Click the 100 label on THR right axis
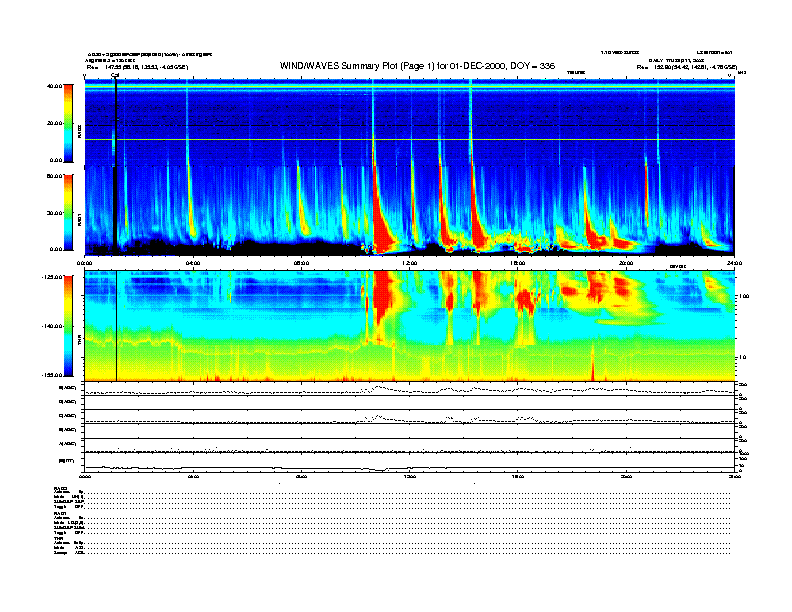This screenshot has width=792, height=612. (745, 296)
